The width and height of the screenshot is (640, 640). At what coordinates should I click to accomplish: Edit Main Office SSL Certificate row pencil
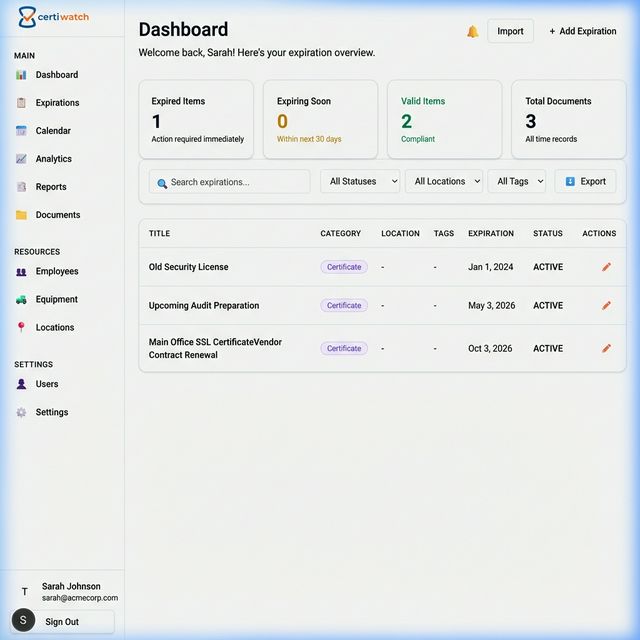(x=606, y=348)
